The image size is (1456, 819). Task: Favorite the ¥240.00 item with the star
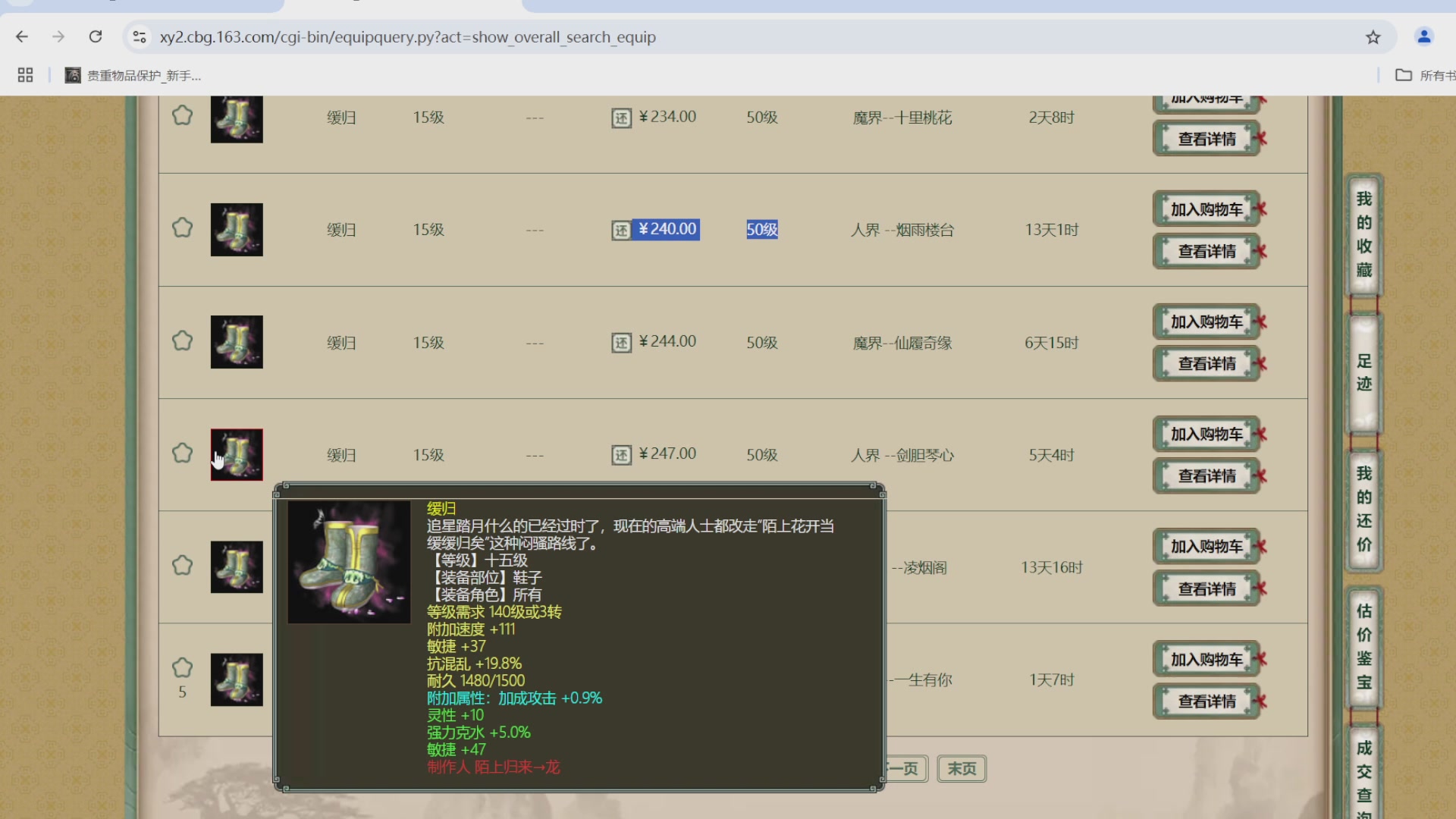coord(182,228)
